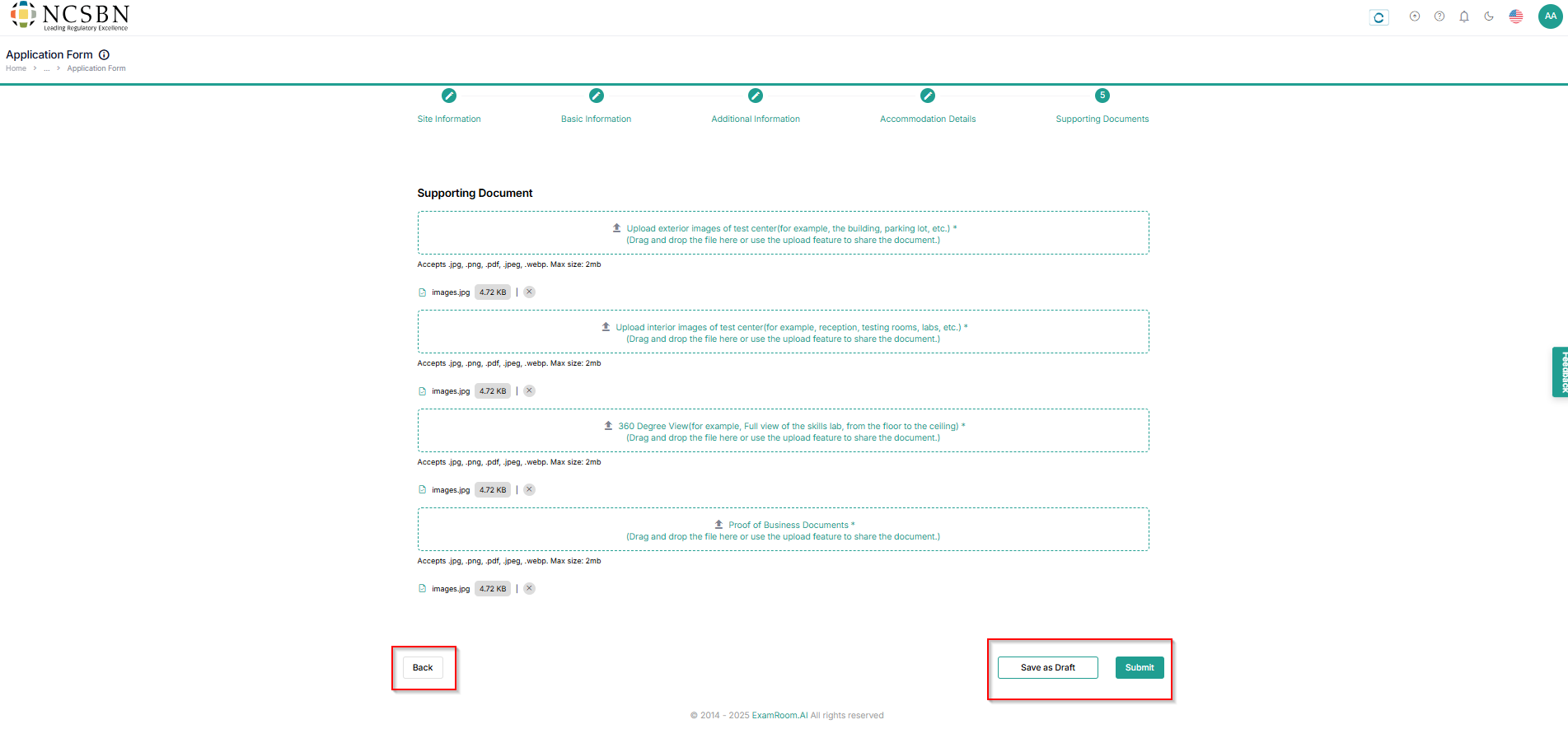Click the upload arrow icon for 360 Degree View
The width and height of the screenshot is (1568, 729).
(x=608, y=426)
